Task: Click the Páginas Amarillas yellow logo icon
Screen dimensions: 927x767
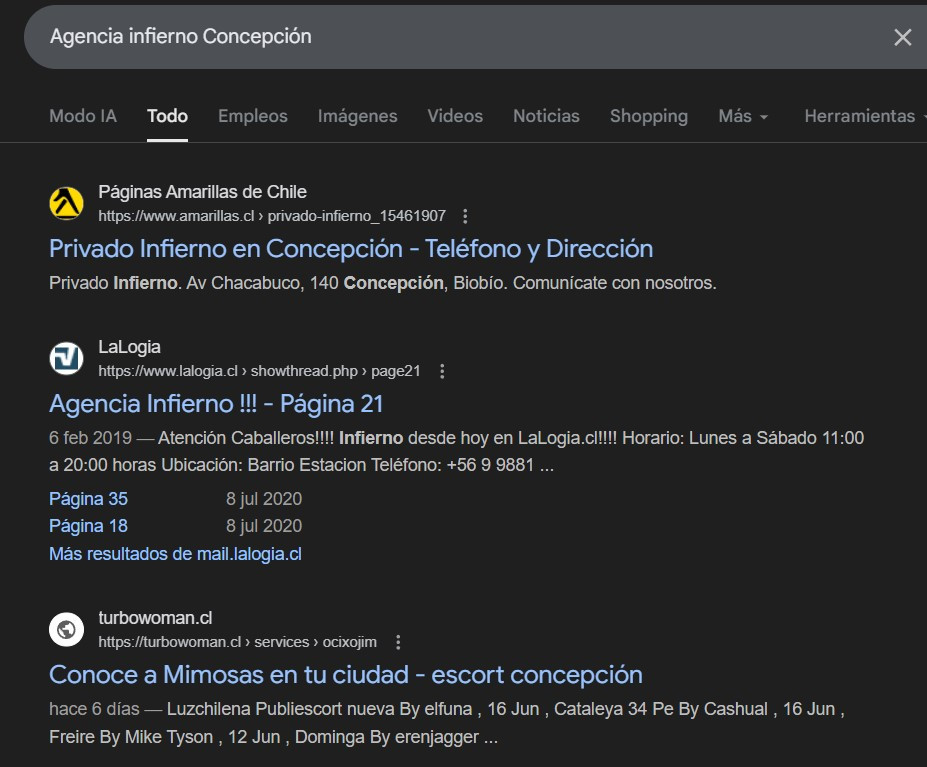Action: (66, 203)
